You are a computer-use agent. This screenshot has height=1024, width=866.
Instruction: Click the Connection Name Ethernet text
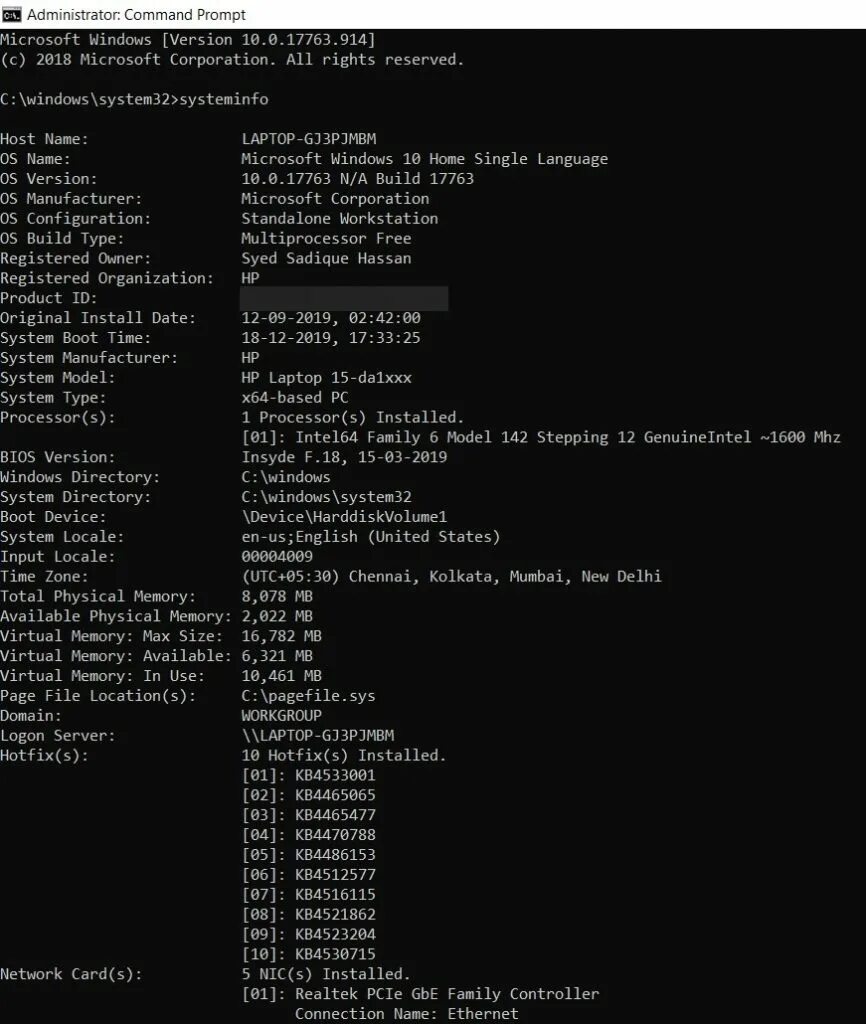tap(406, 1014)
